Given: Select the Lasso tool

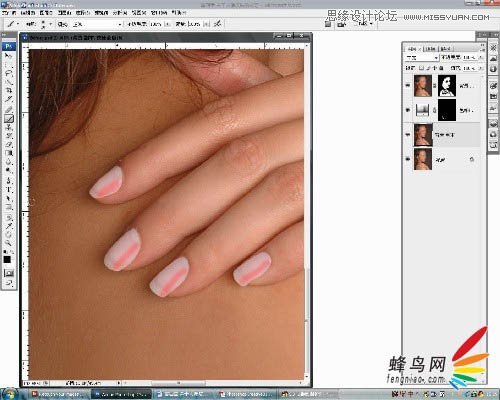Looking at the screenshot, I should point(8,73).
